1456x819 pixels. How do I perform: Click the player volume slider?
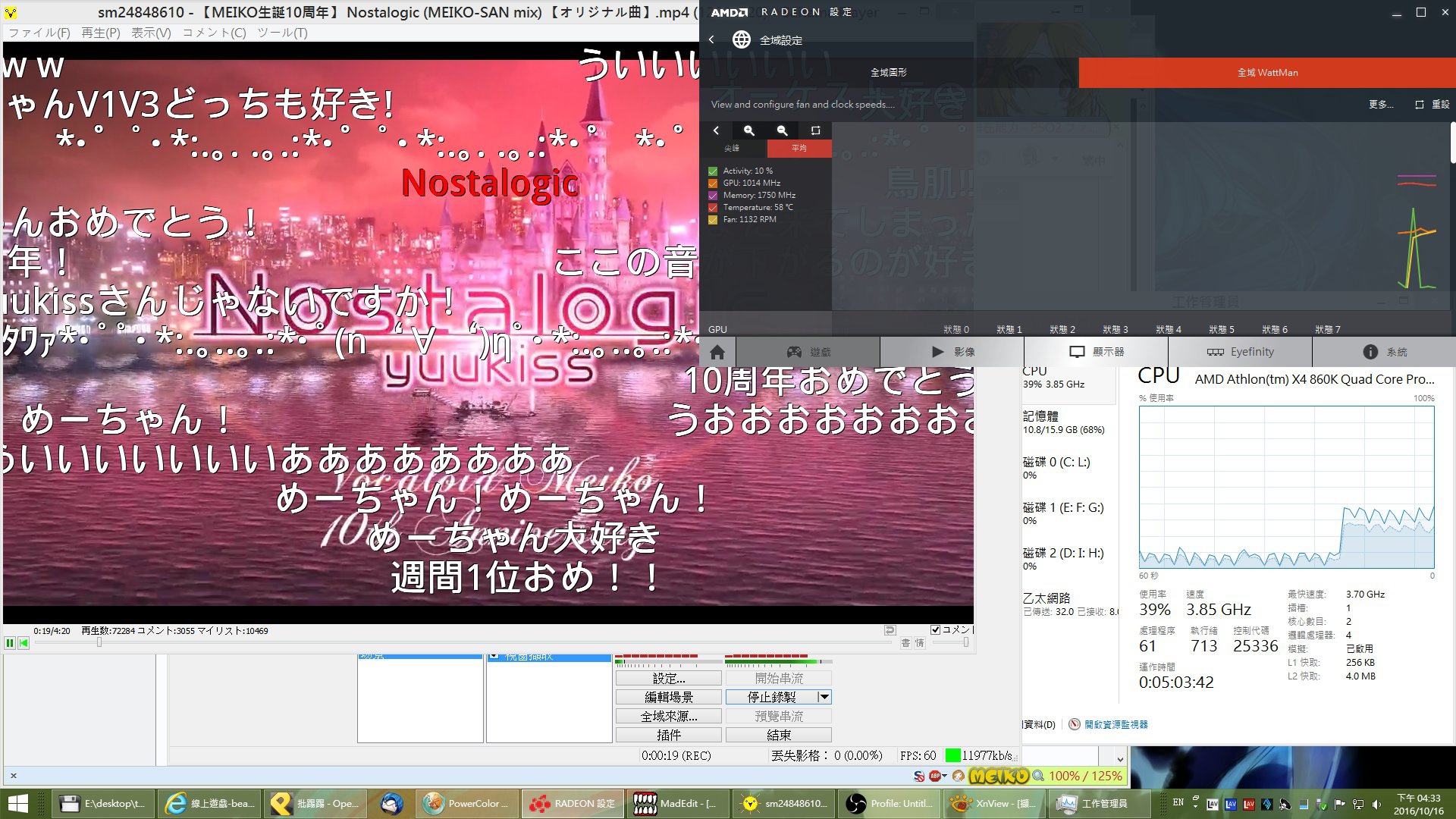click(951, 643)
